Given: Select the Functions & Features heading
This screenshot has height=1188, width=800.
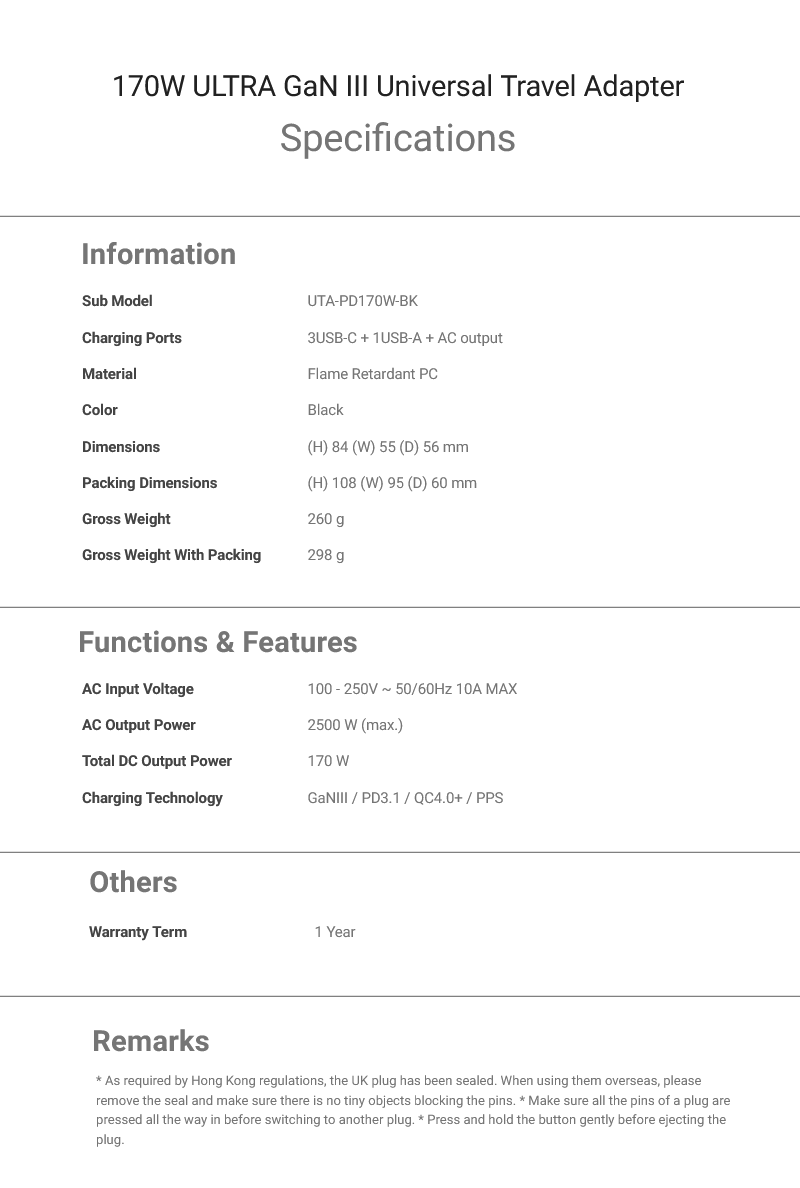Looking at the screenshot, I should (217, 642).
